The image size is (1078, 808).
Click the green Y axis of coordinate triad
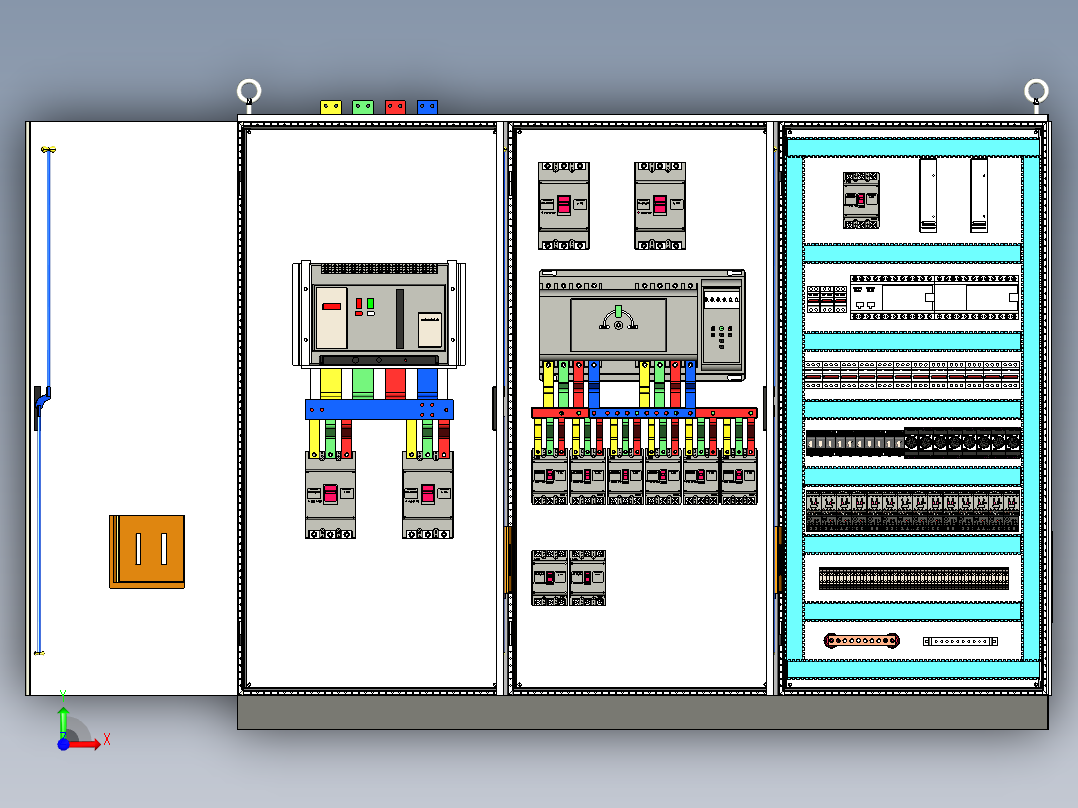(x=63, y=721)
